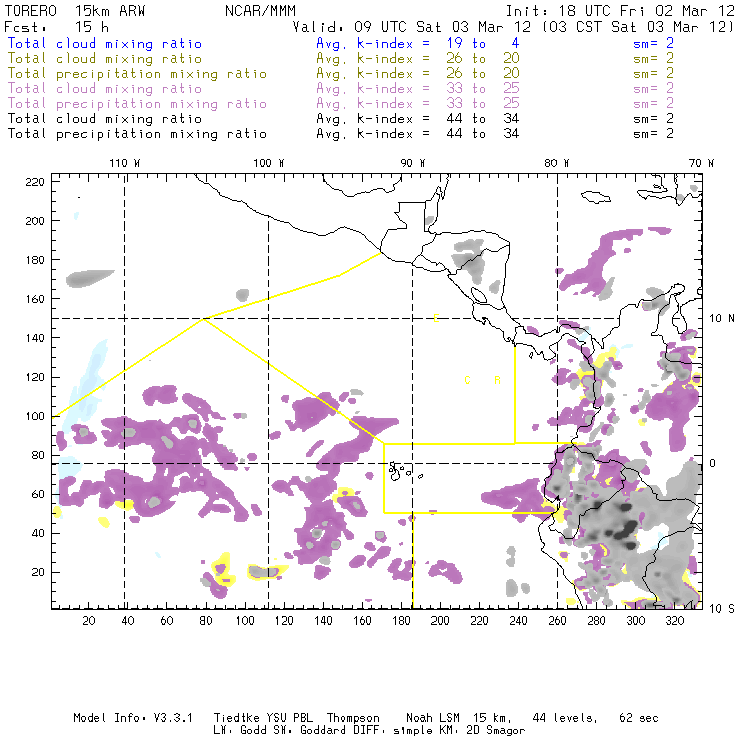Image resolution: width=740 pixels, height=740 pixels.
Task: Click the "Tiedtke" scheme name
Action: tap(236, 718)
